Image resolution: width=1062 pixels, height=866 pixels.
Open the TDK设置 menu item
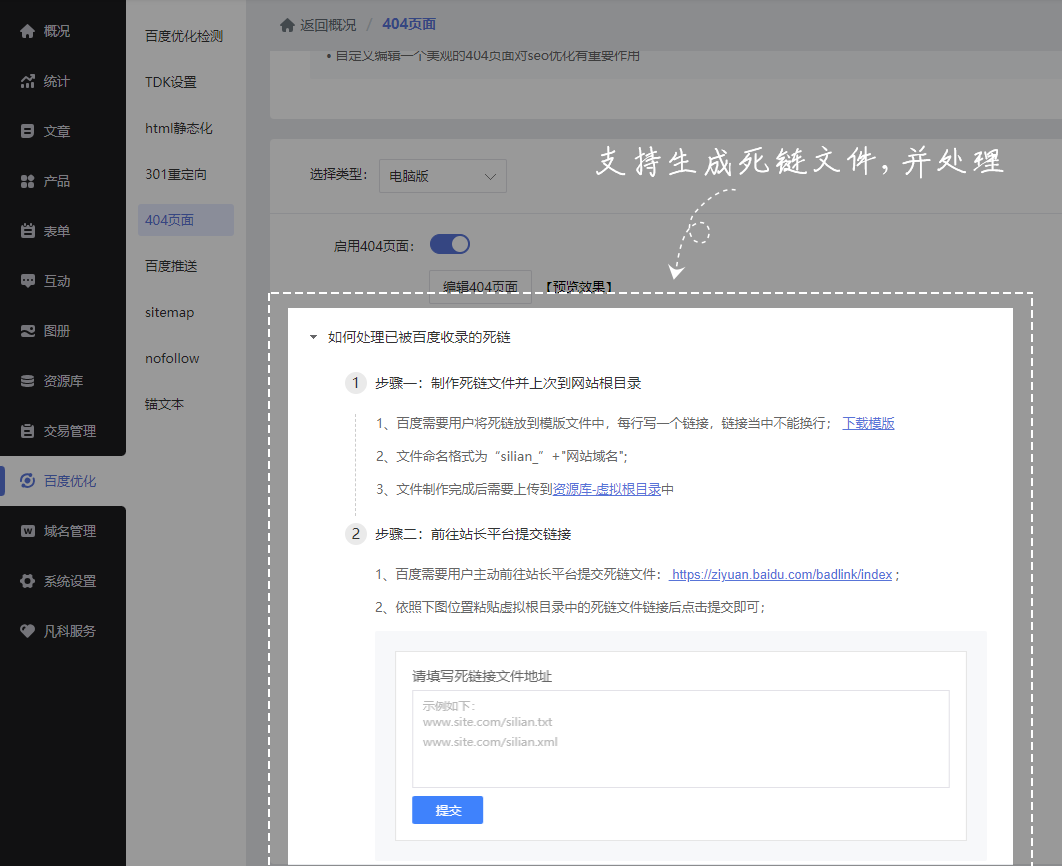[x=171, y=82]
